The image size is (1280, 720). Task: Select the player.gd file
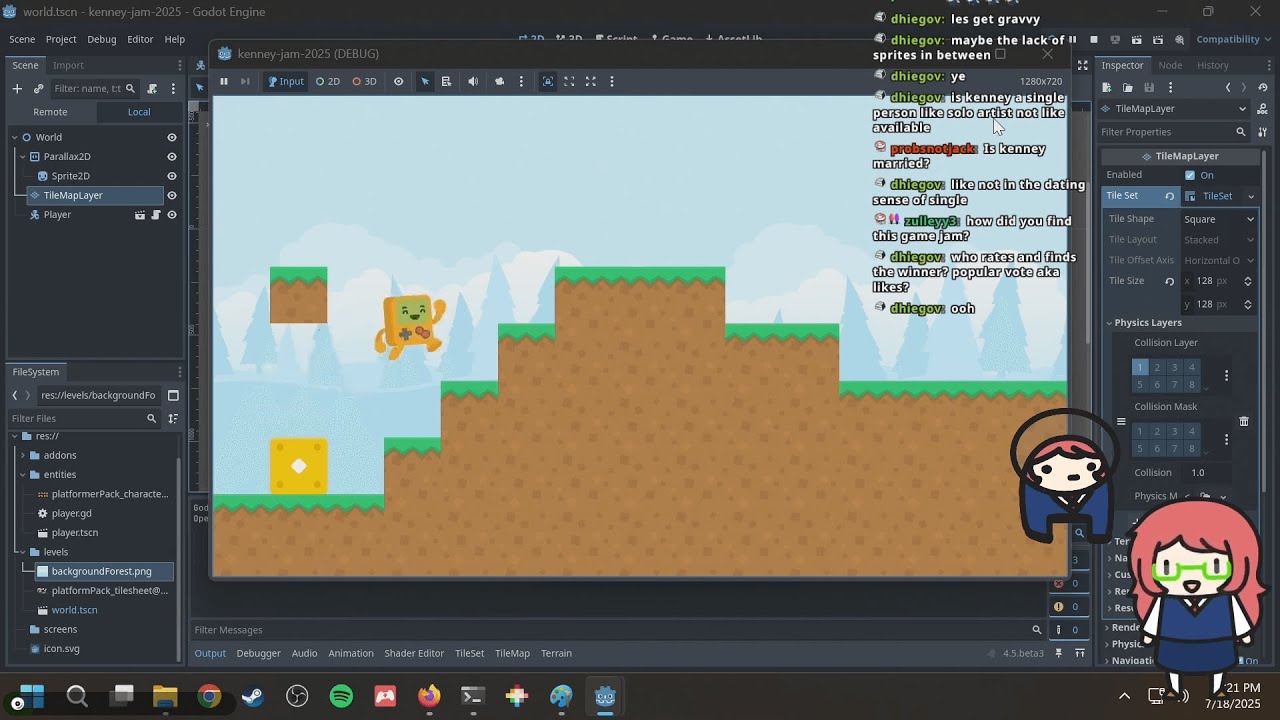pyautogui.click(x=71, y=513)
